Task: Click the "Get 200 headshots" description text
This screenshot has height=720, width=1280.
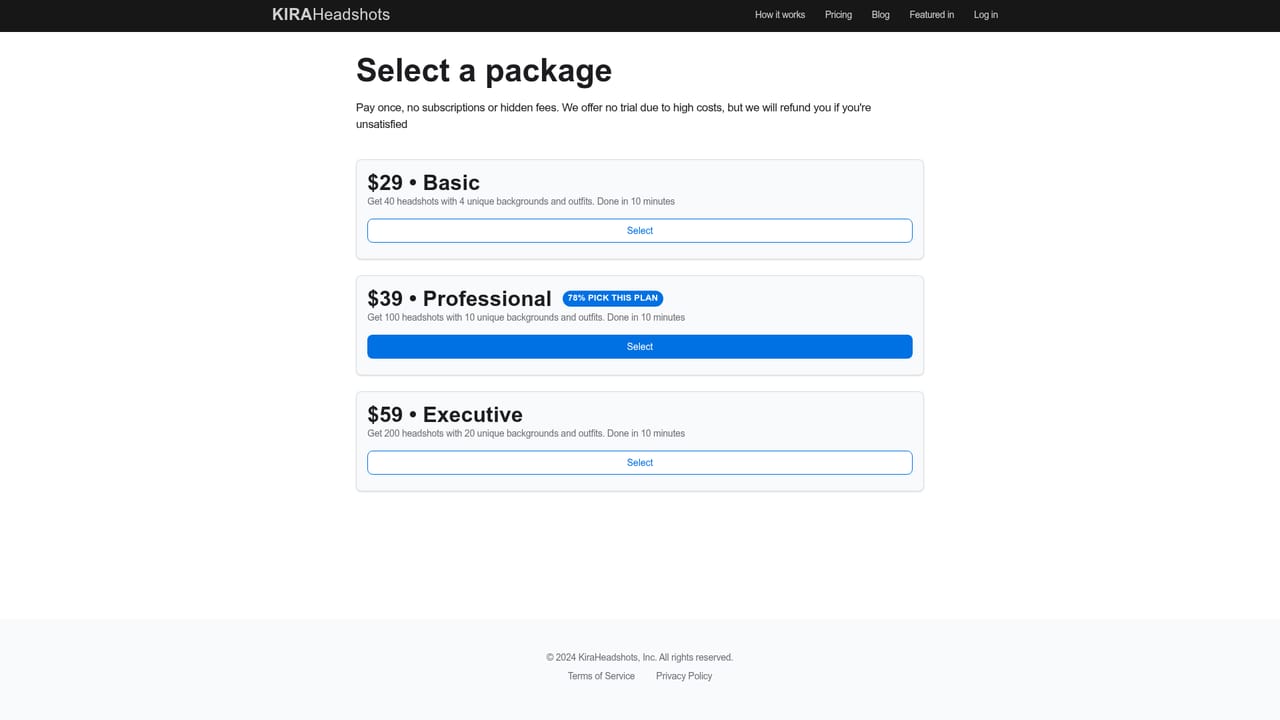Action: (x=526, y=433)
